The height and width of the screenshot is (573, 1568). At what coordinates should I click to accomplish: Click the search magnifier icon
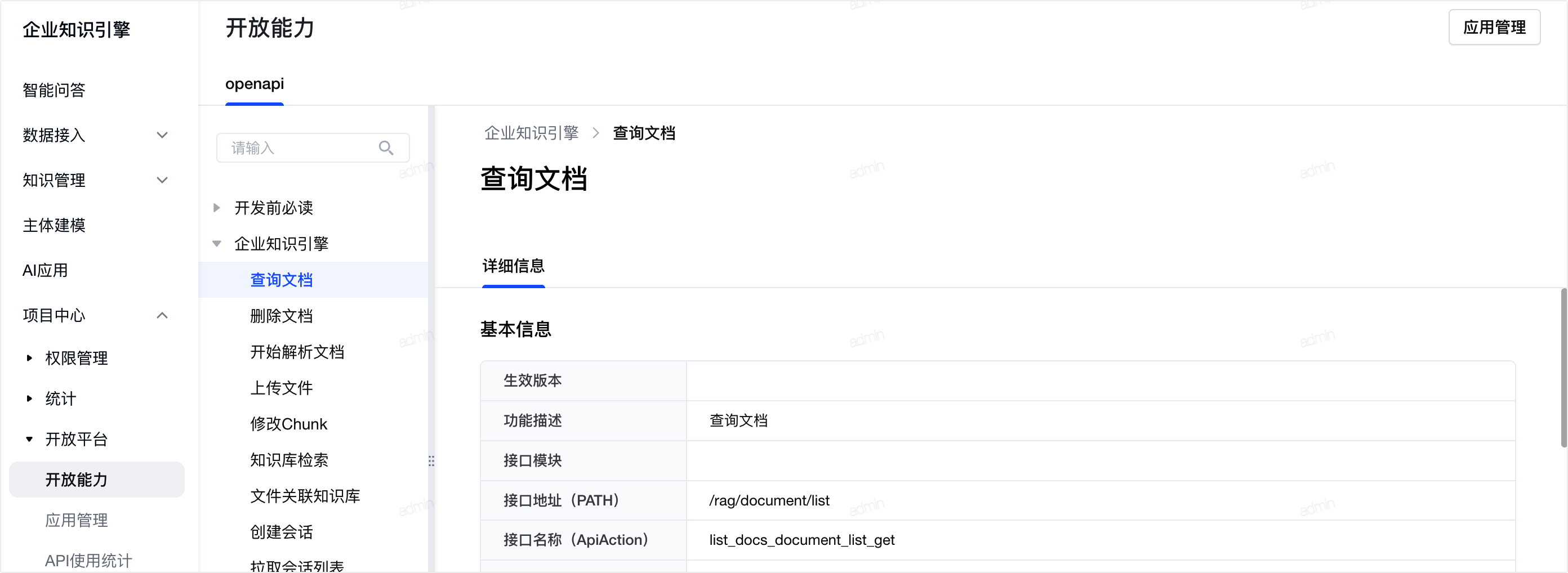click(386, 148)
